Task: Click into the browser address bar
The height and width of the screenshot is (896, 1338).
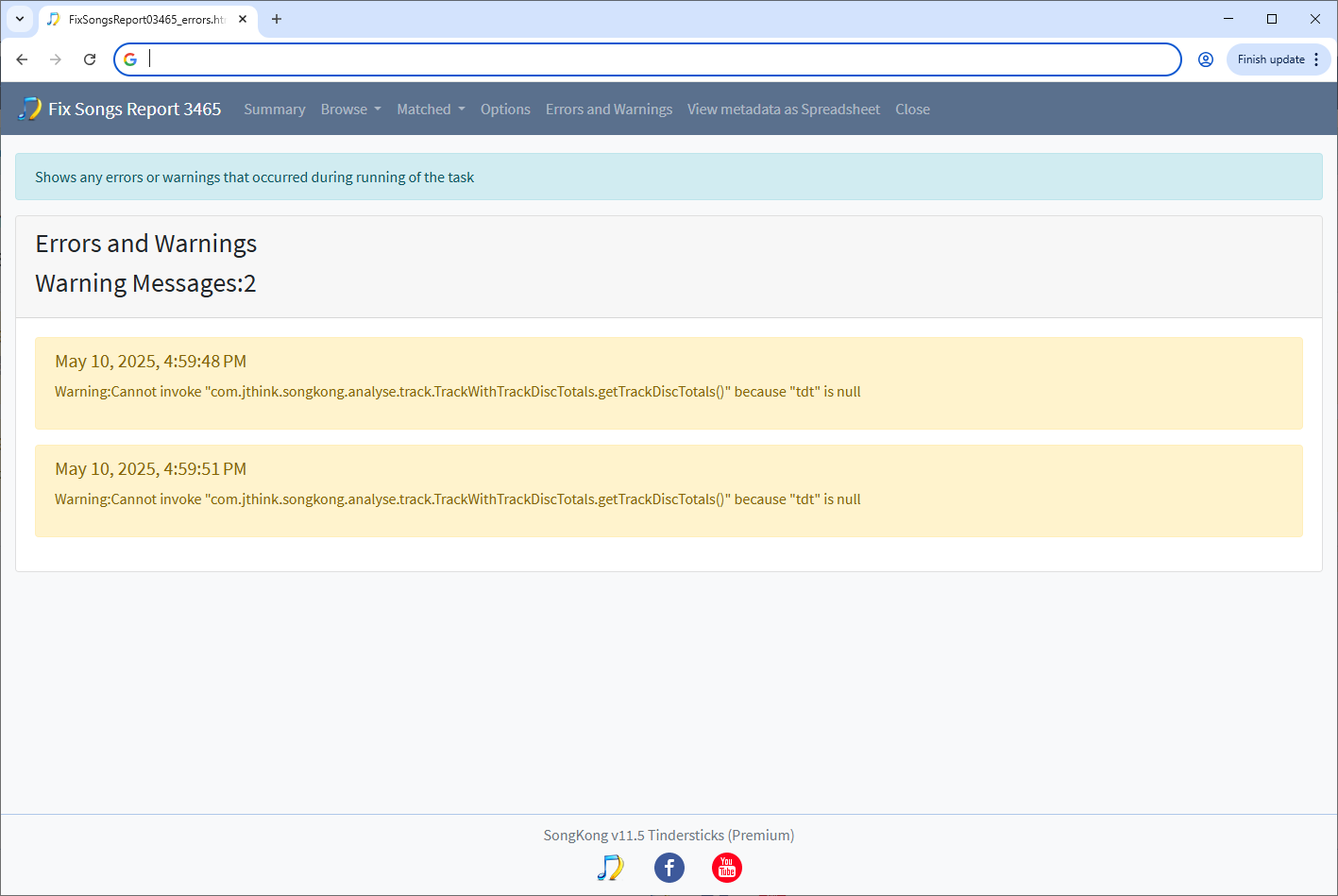Action: tap(661, 59)
